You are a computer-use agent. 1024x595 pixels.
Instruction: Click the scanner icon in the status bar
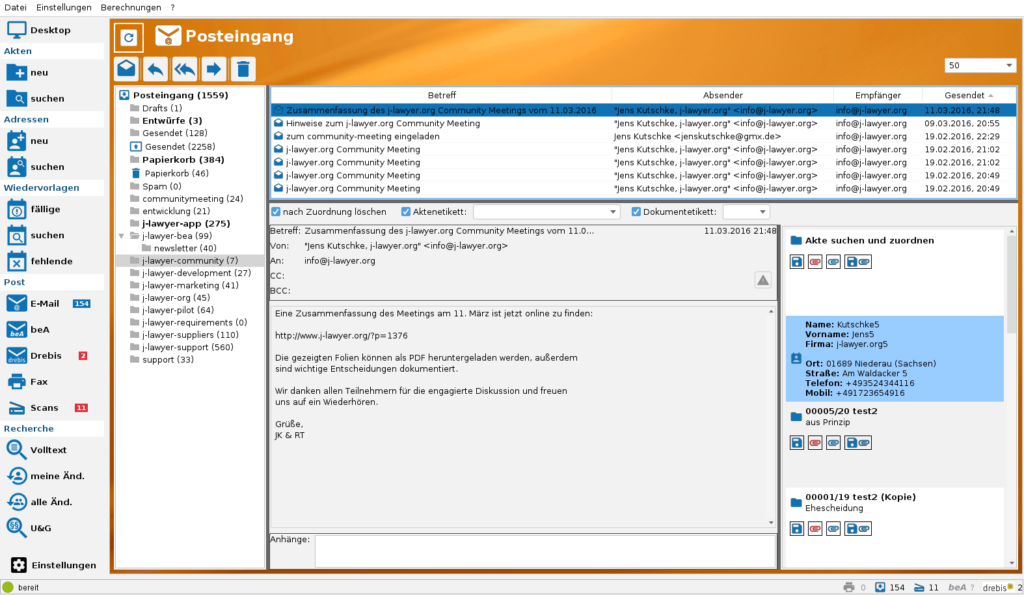[x=919, y=587]
